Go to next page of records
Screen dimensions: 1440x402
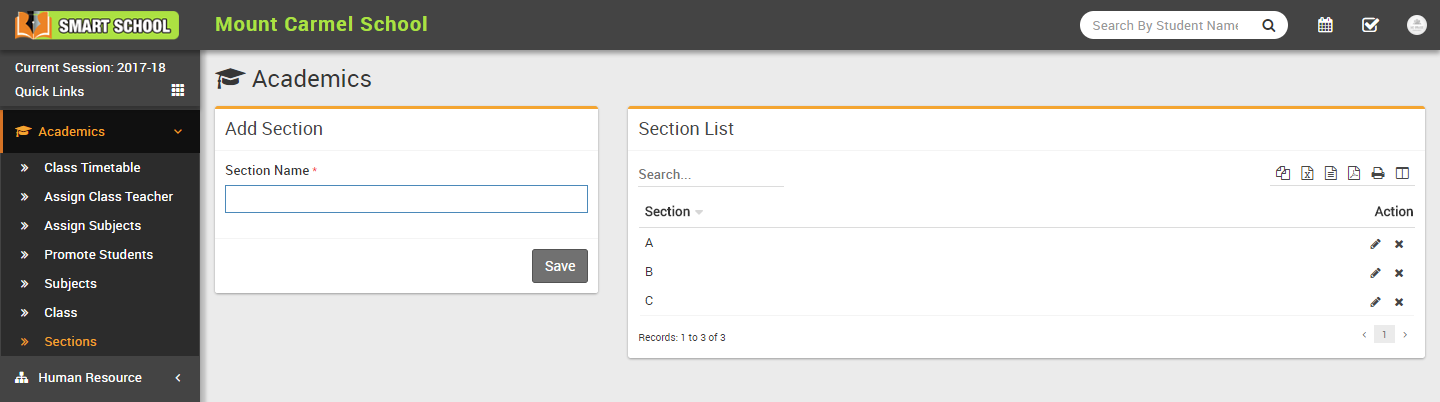[x=1405, y=335]
